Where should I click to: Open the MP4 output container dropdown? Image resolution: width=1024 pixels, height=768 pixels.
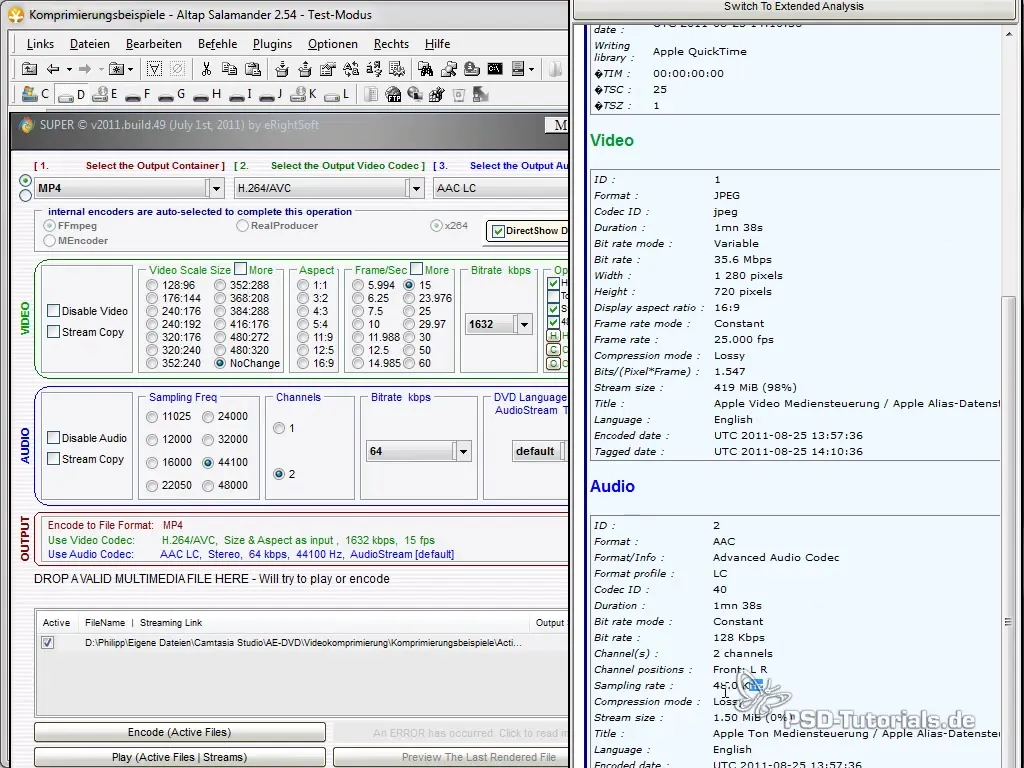tap(216, 188)
